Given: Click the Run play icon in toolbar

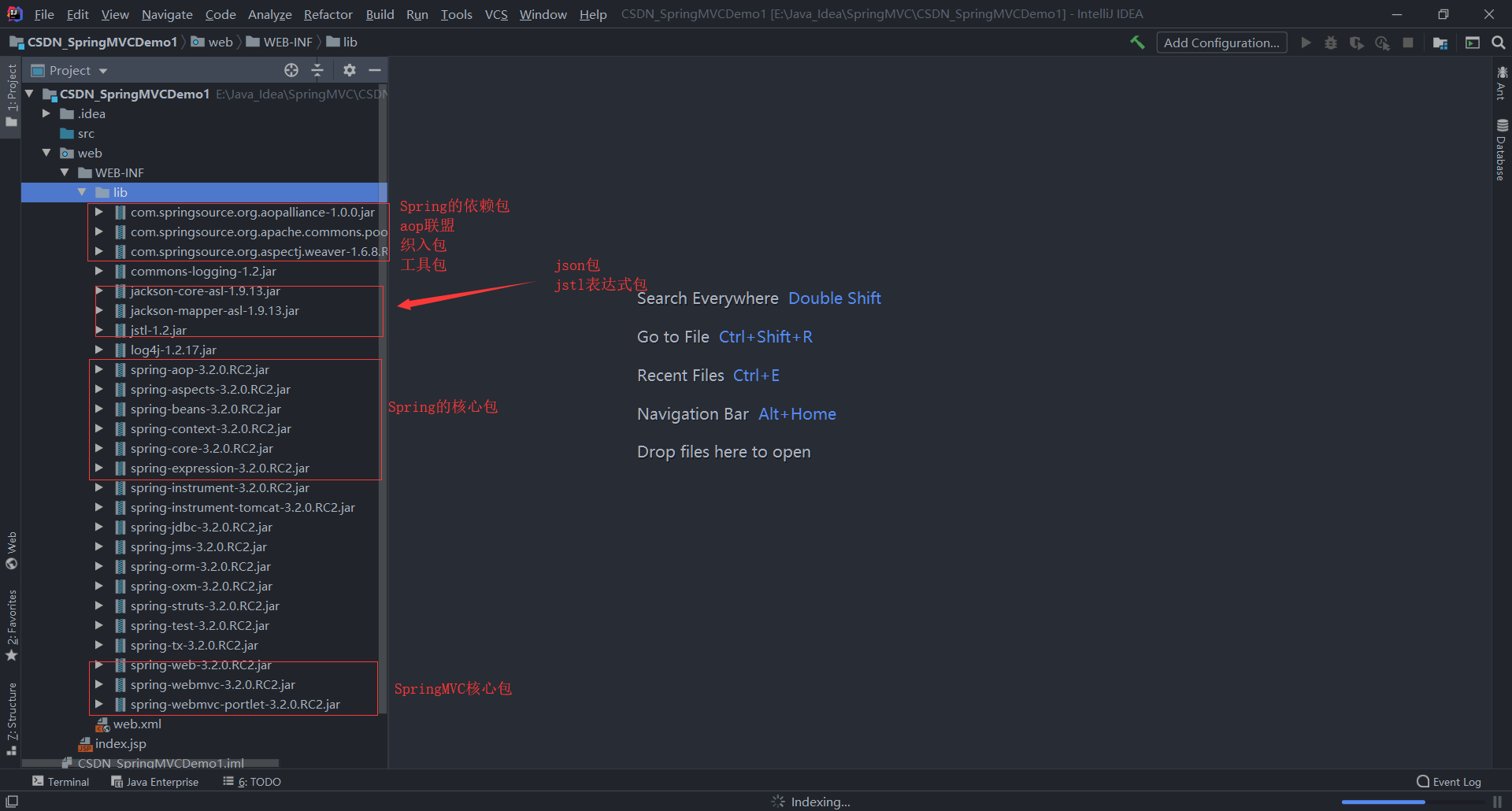Looking at the screenshot, I should [x=1306, y=43].
